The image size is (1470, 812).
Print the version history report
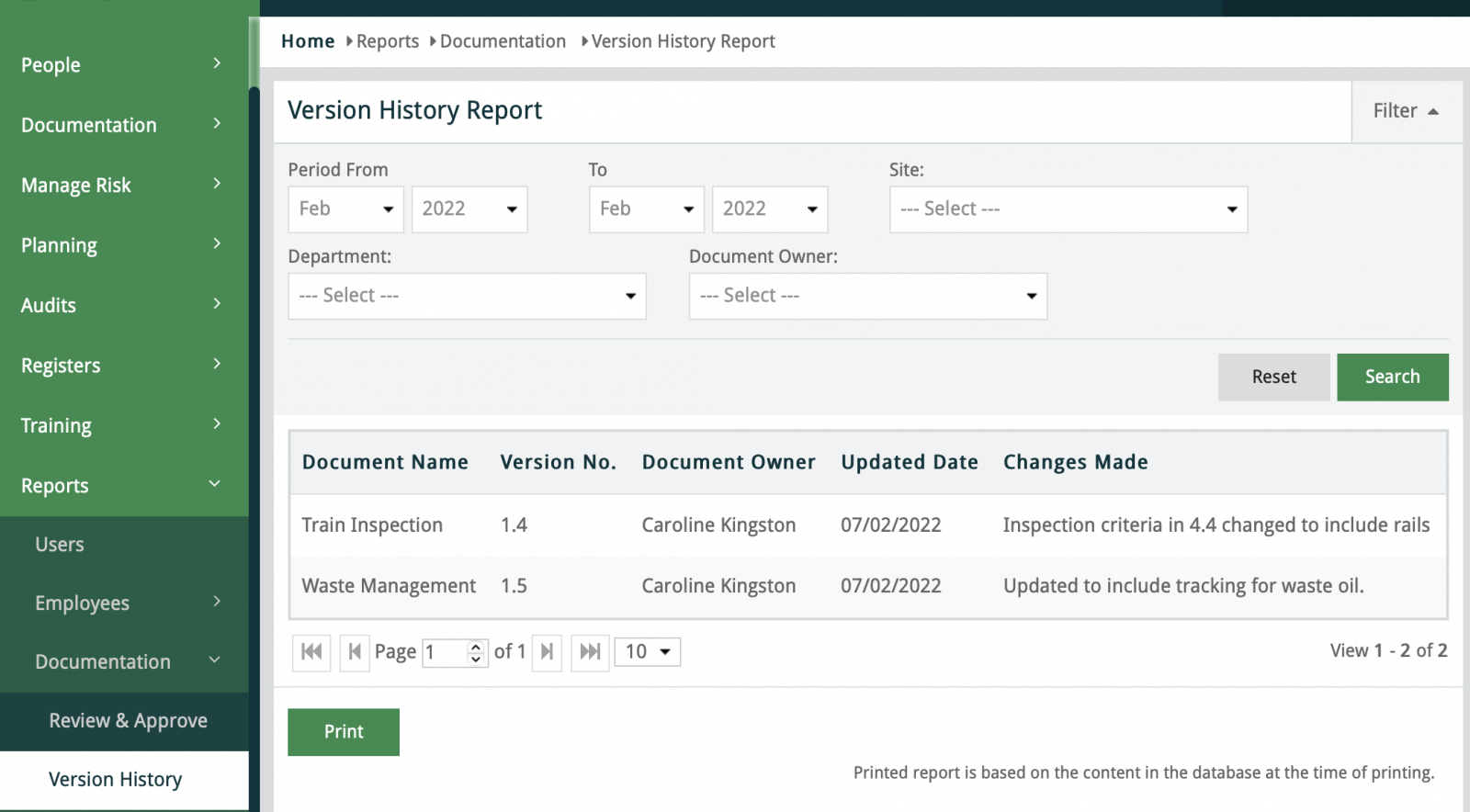[x=344, y=732]
